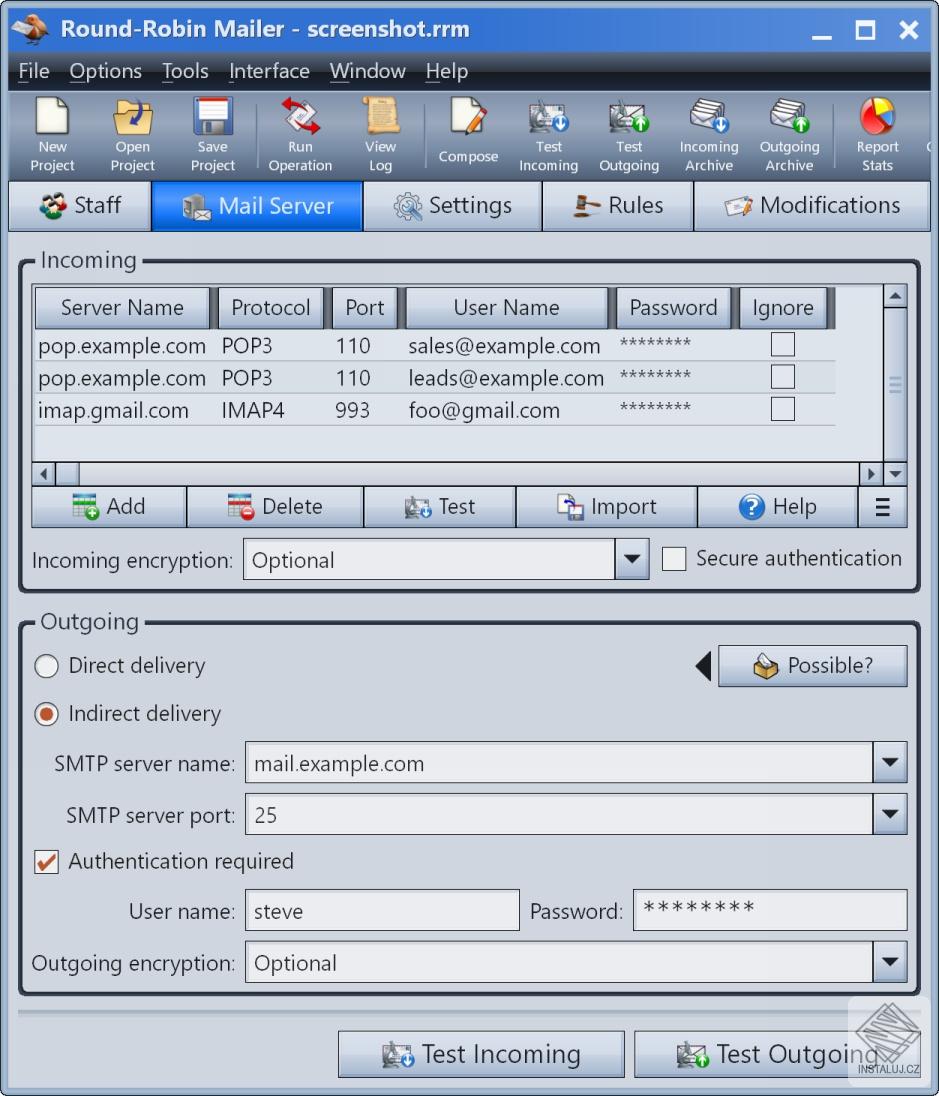
Task: Switch to the Rules tab
Action: (617, 206)
